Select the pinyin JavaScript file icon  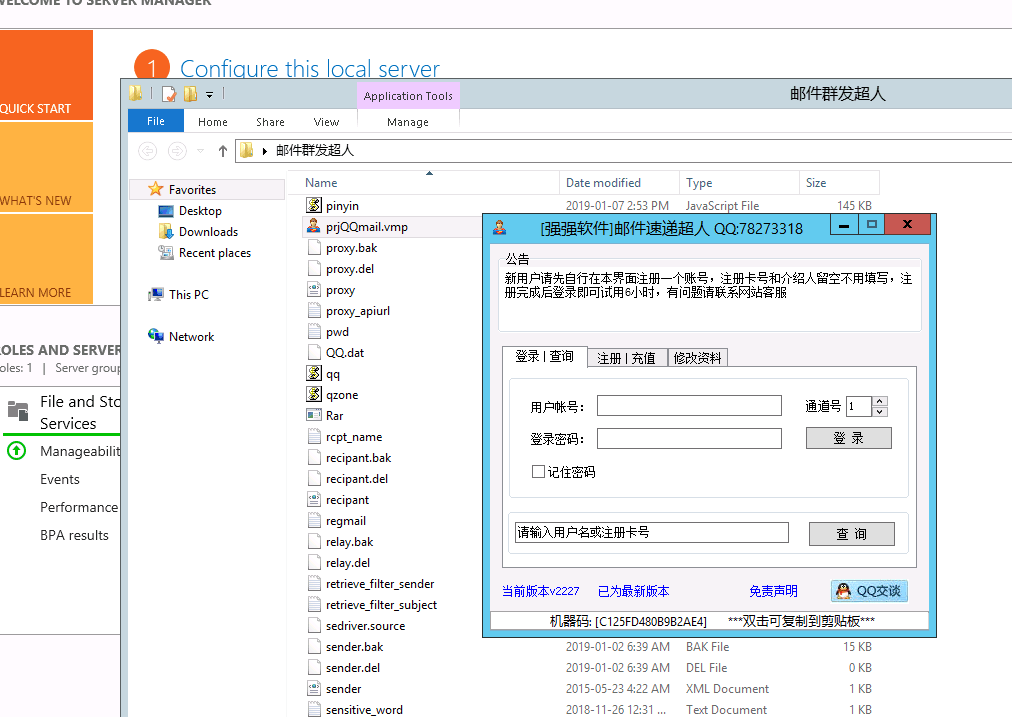point(314,205)
